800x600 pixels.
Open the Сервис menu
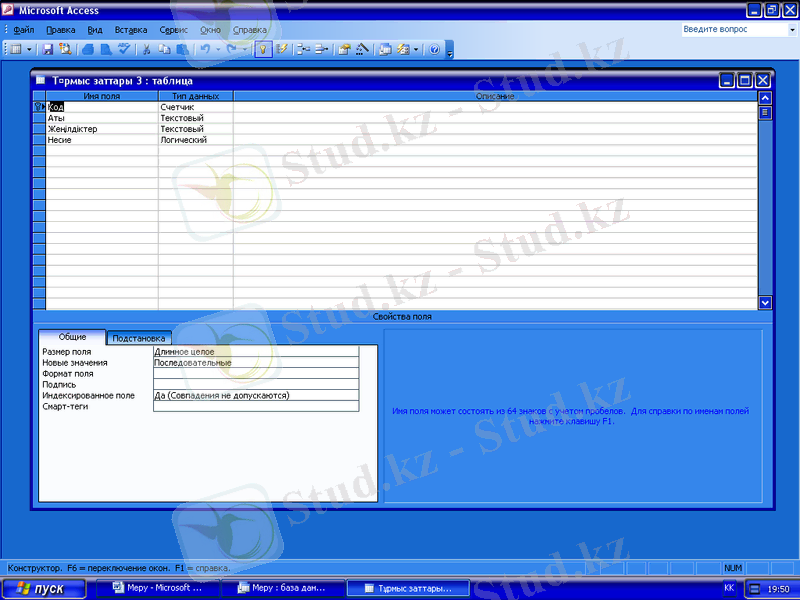(x=173, y=30)
